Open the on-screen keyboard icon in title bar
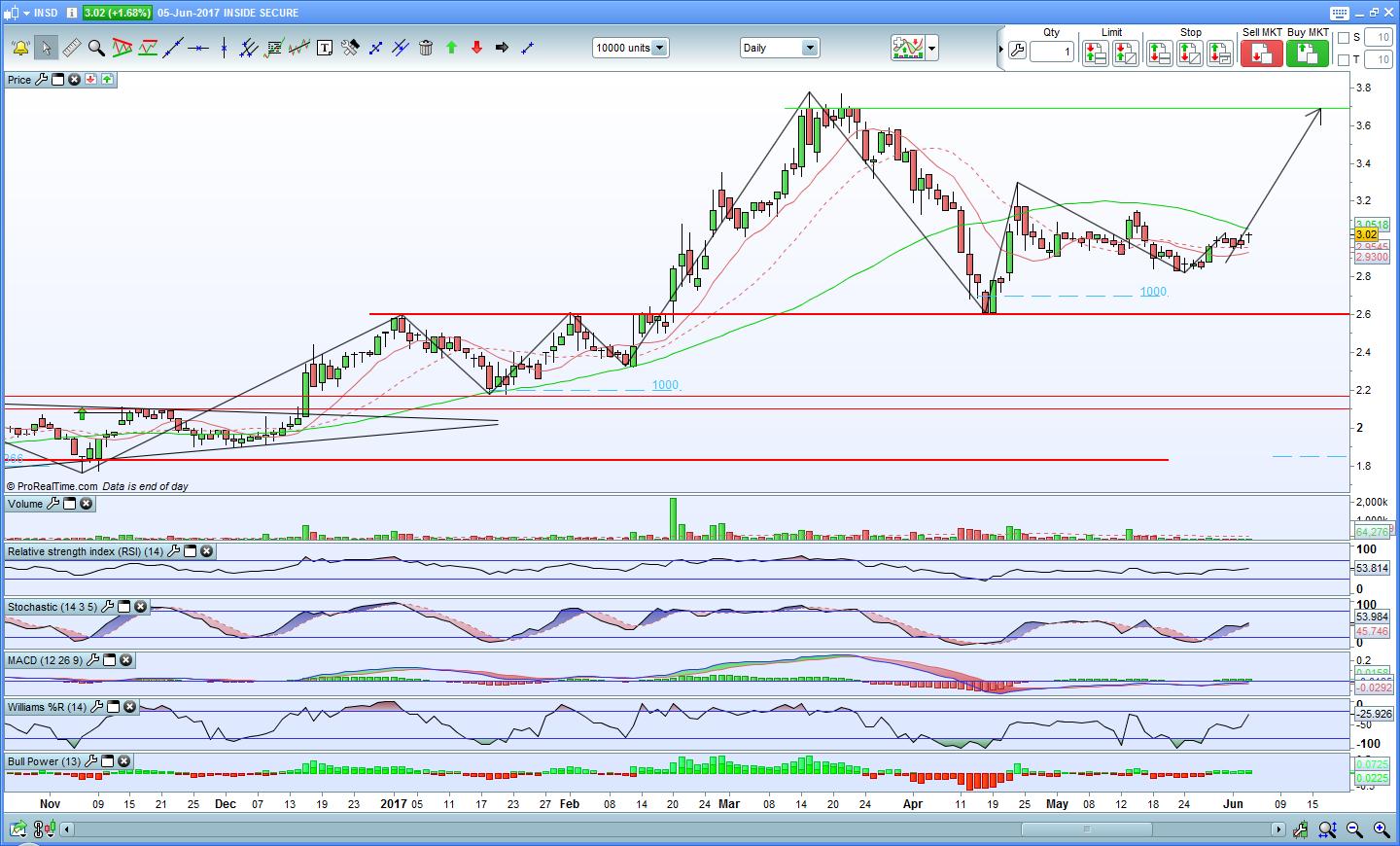 click(1339, 13)
